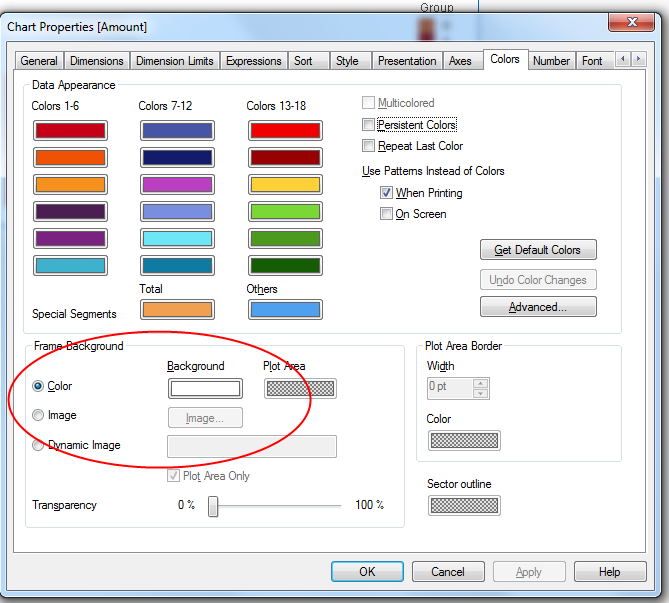Switch to the Presentation tab
Viewport: 669px width, 603px height.
[x=407, y=61]
